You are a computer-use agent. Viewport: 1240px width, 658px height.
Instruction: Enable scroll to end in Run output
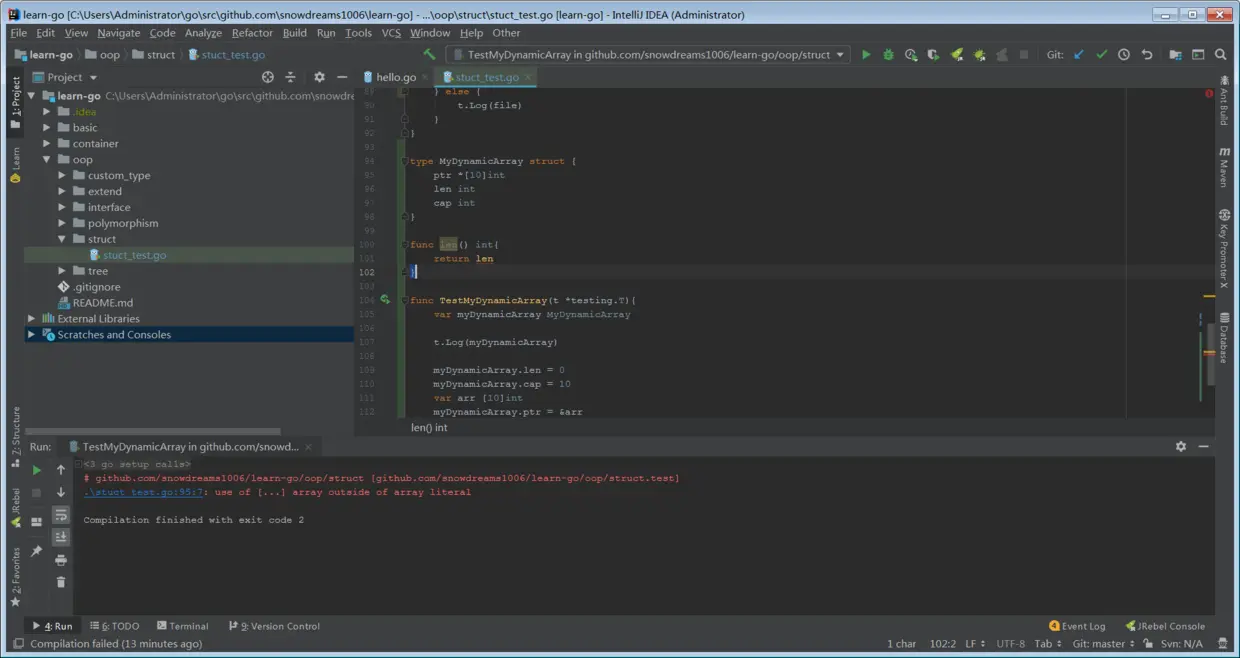[x=60, y=536]
